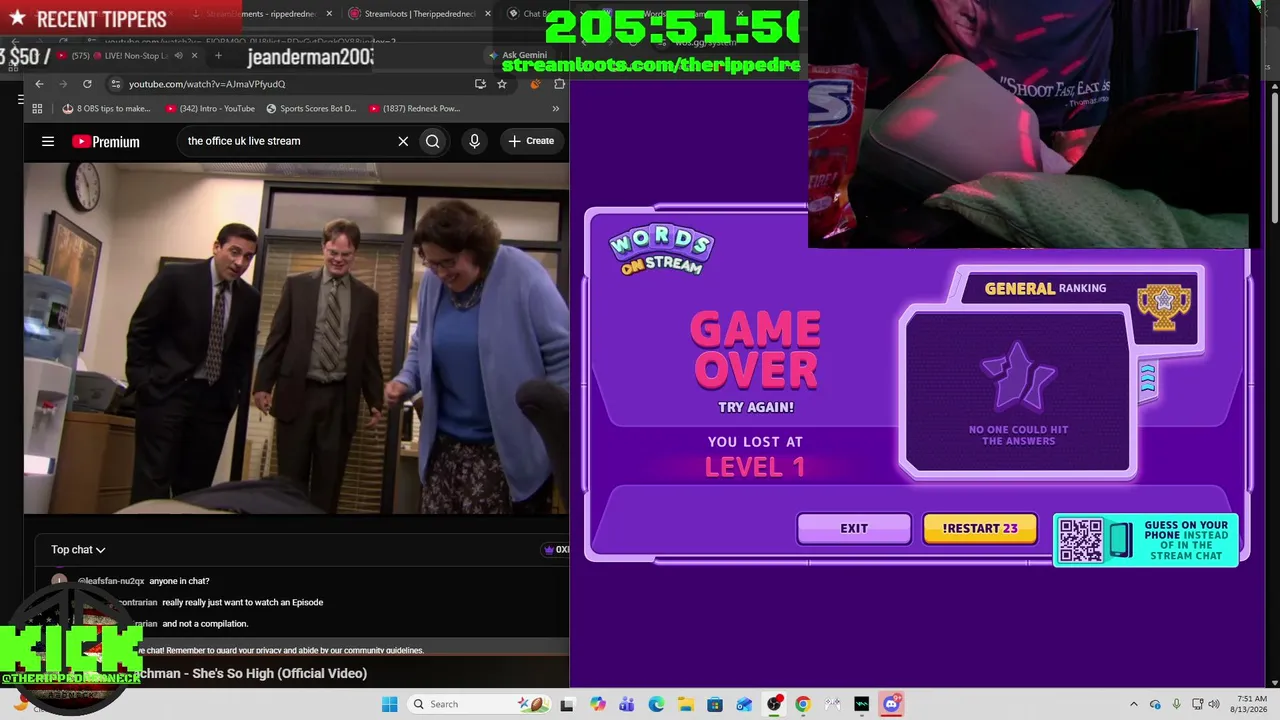The height and width of the screenshot is (720, 1280).
Task: Open Task View from the taskbar
Action: 567,704
